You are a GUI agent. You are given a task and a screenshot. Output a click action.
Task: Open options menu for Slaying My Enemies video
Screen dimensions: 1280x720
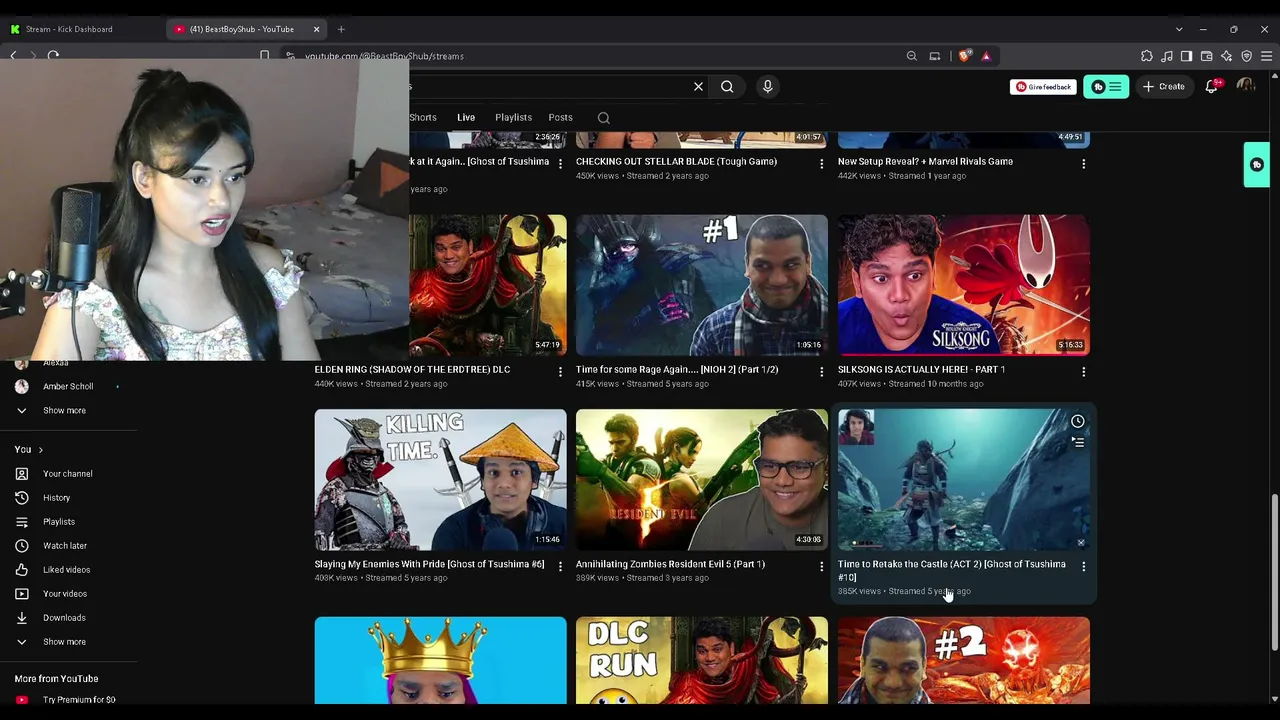(x=560, y=567)
